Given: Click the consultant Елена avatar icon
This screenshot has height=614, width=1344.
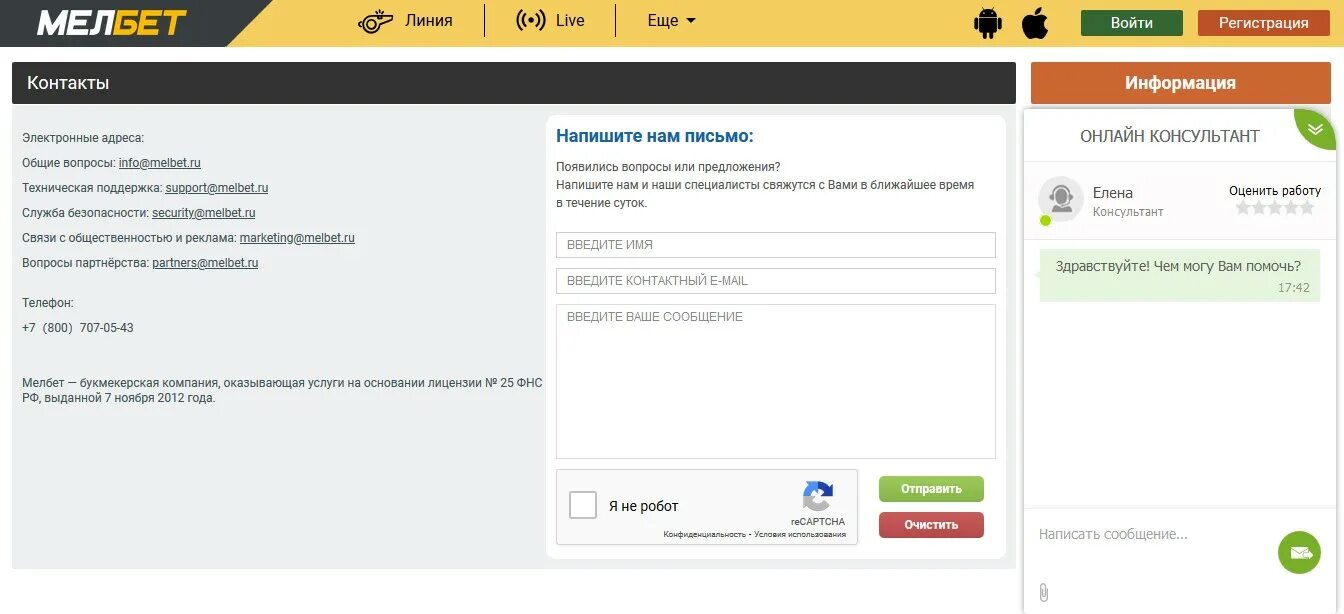Looking at the screenshot, I should click(x=1062, y=198).
